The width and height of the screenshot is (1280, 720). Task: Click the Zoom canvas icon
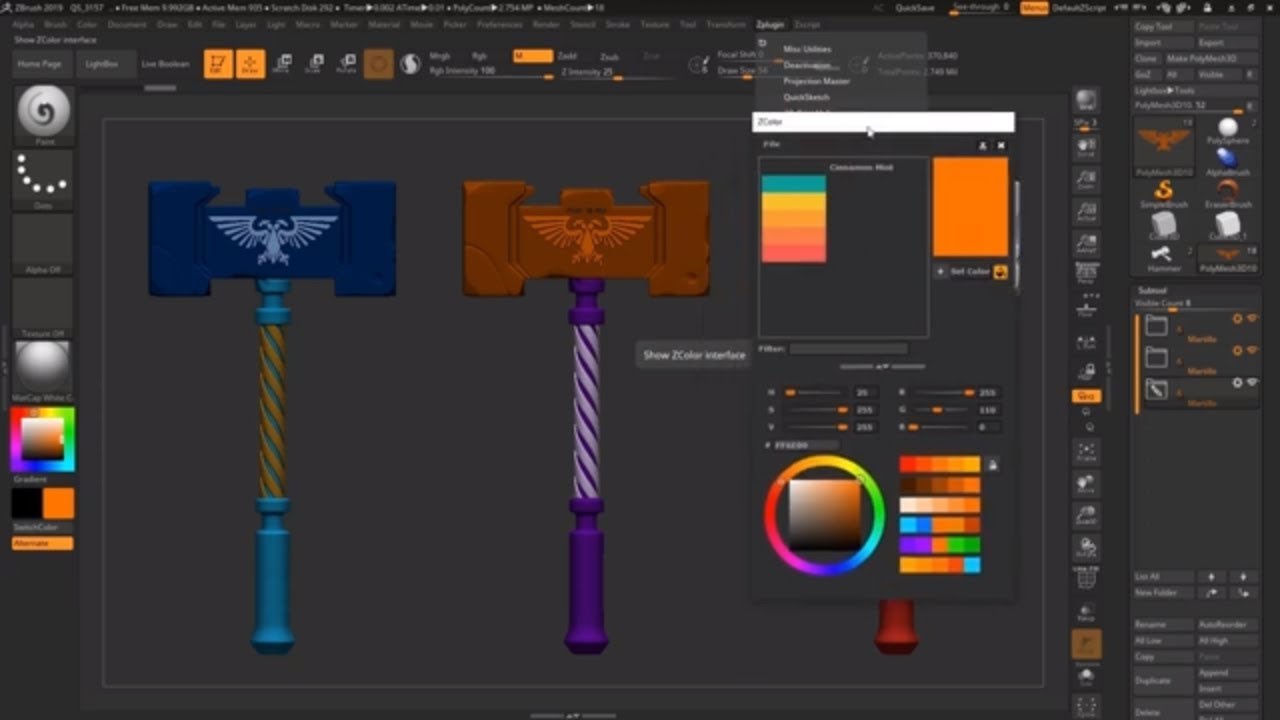(1086, 180)
